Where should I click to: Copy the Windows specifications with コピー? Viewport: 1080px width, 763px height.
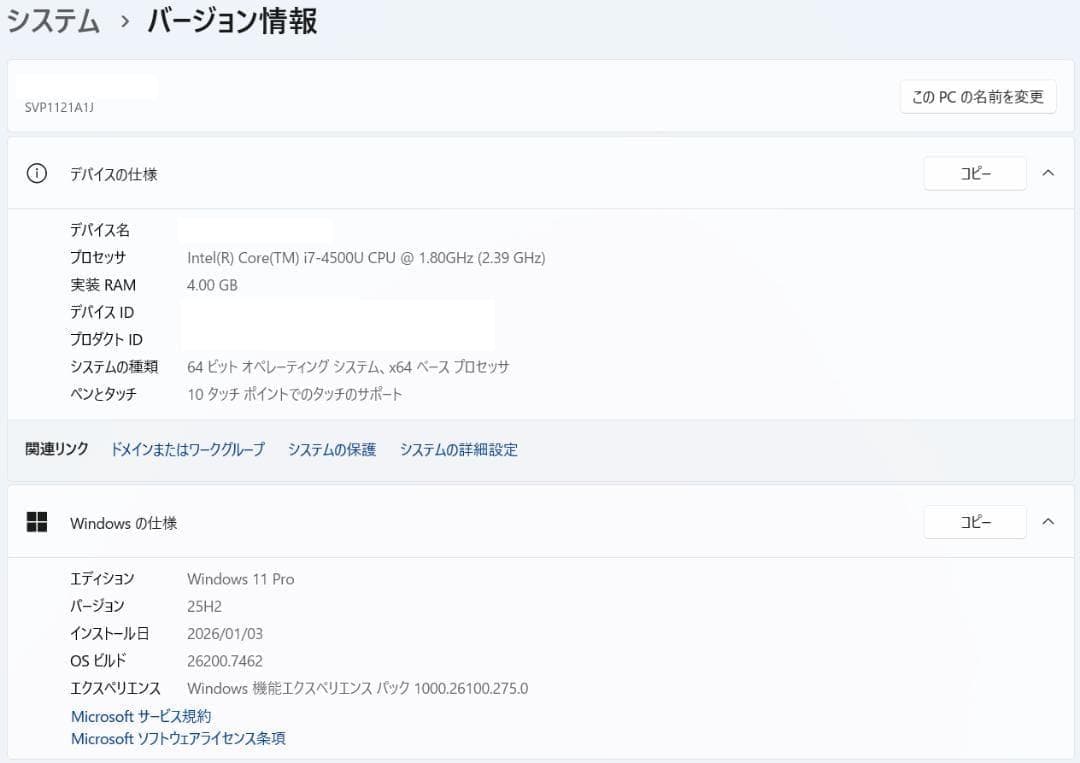[x=974, y=521]
